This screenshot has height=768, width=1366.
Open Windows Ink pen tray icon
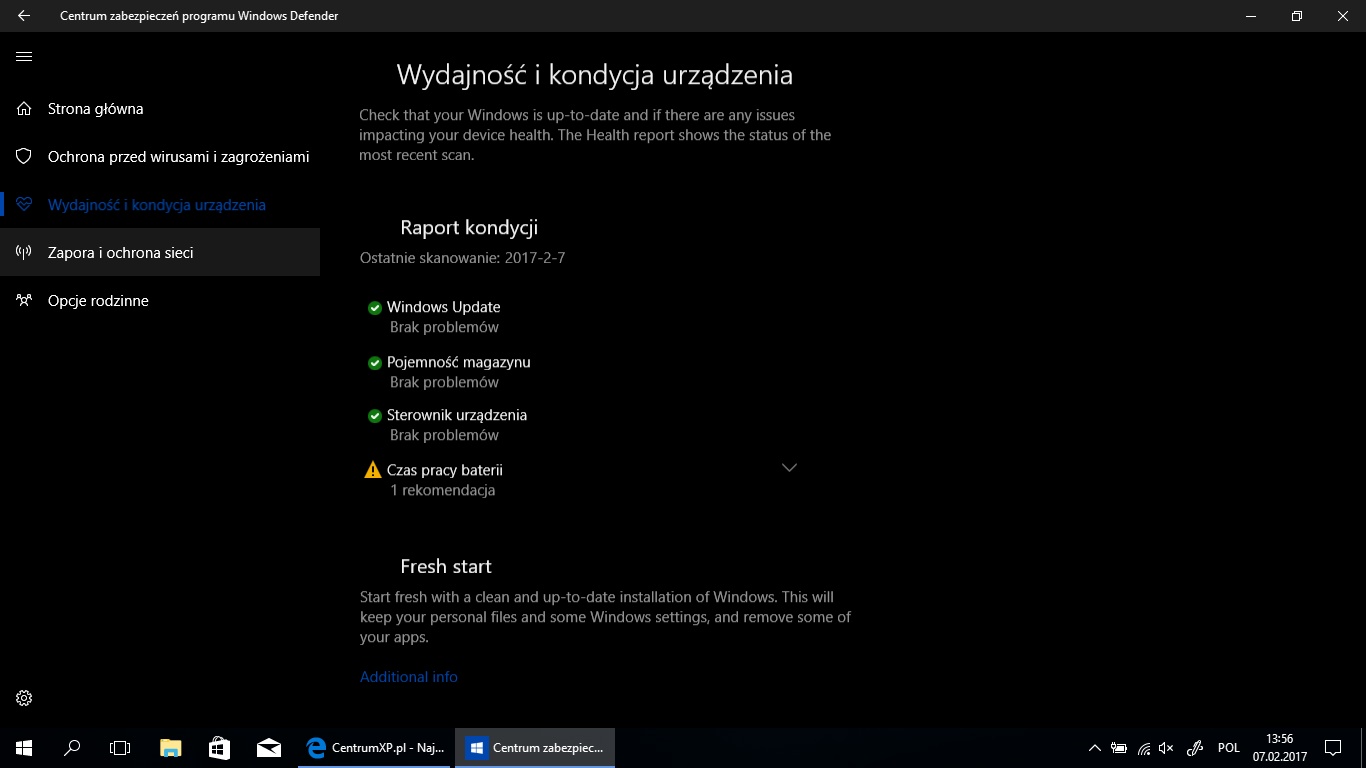1194,748
